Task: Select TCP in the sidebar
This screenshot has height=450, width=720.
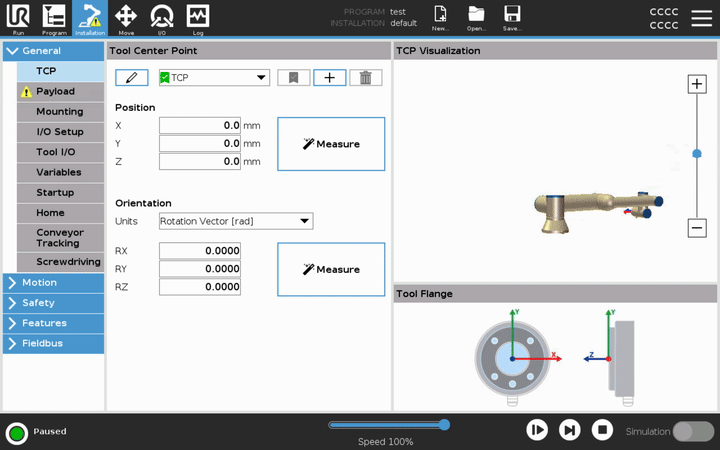Action: pyautogui.click(x=60, y=71)
